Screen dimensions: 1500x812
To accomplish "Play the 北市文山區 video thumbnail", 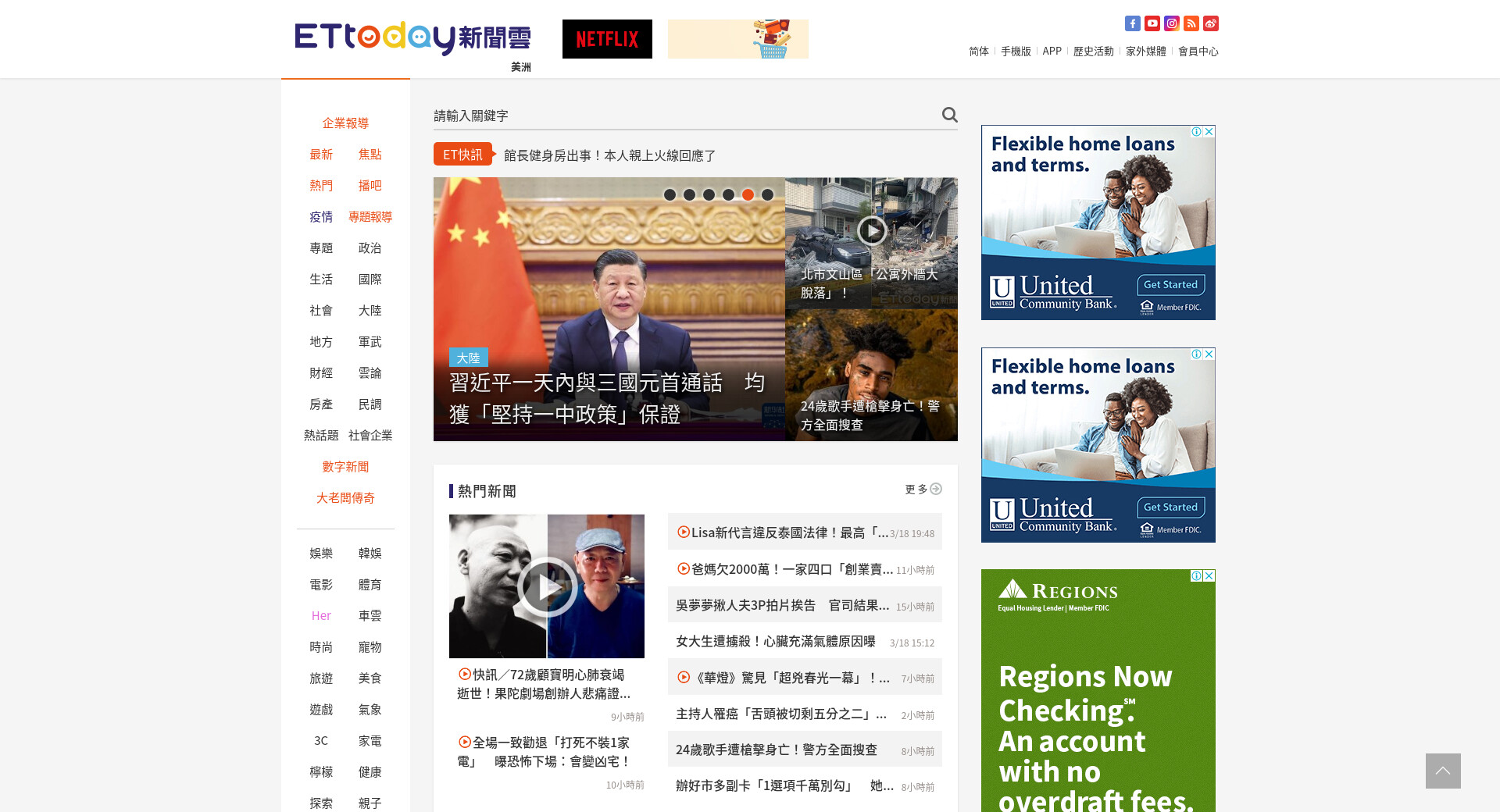I will 871,230.
